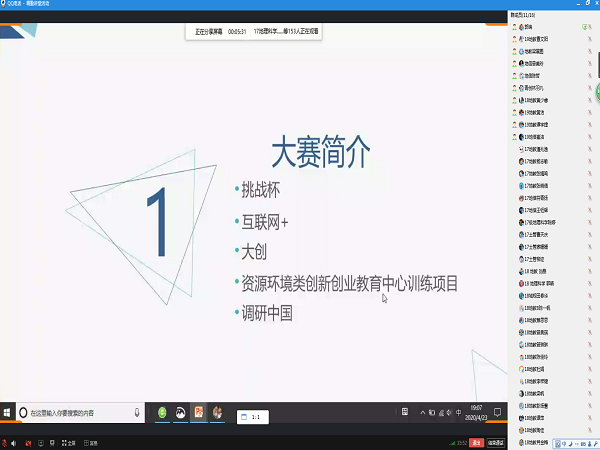600x450 pixels.
Task: Open the Windows notification center icon
Action: (497, 412)
